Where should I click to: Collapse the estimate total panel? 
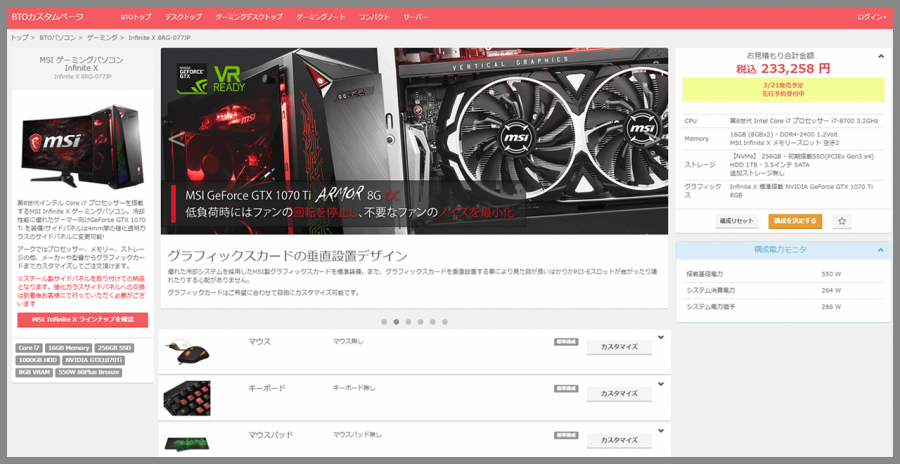[880, 56]
